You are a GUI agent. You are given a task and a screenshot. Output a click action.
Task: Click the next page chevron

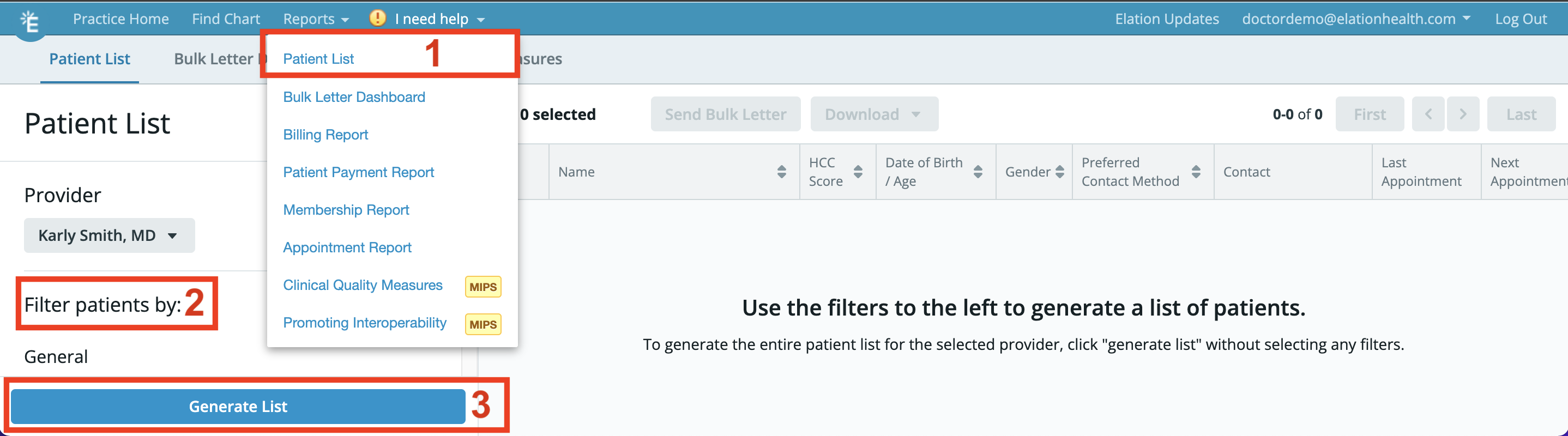tap(1463, 114)
